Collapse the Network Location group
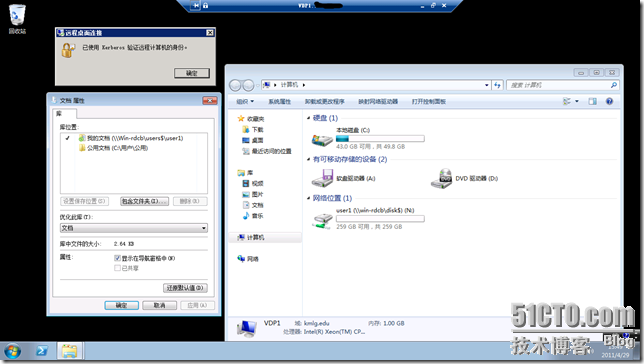The height and width of the screenshot is (364, 644). pyautogui.click(x=308, y=198)
